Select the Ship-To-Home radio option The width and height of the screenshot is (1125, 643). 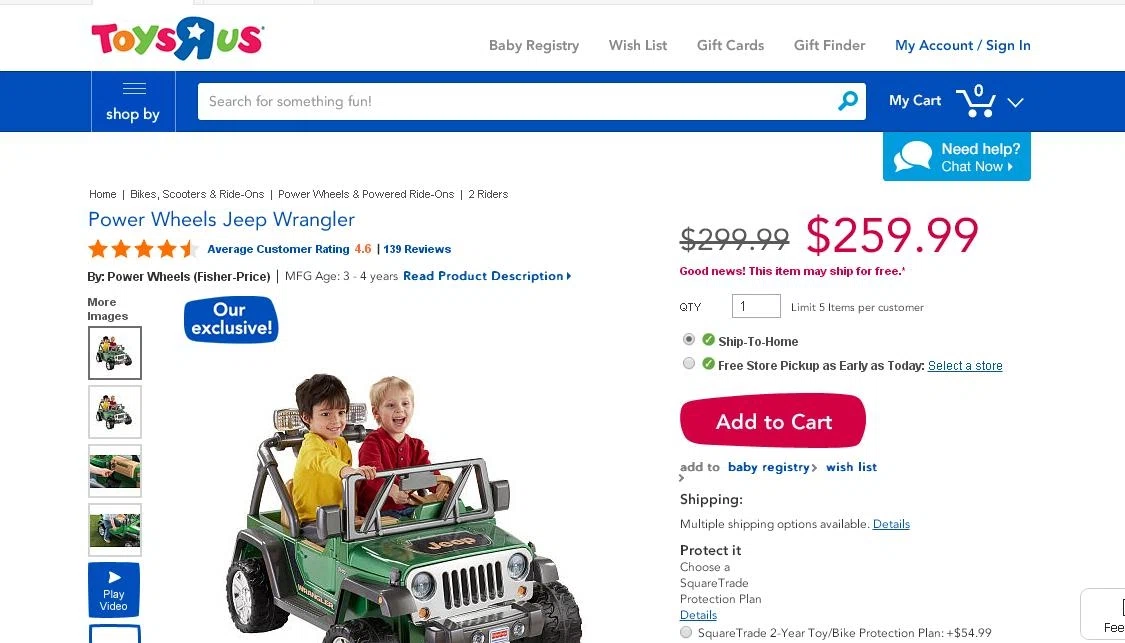[x=689, y=339]
